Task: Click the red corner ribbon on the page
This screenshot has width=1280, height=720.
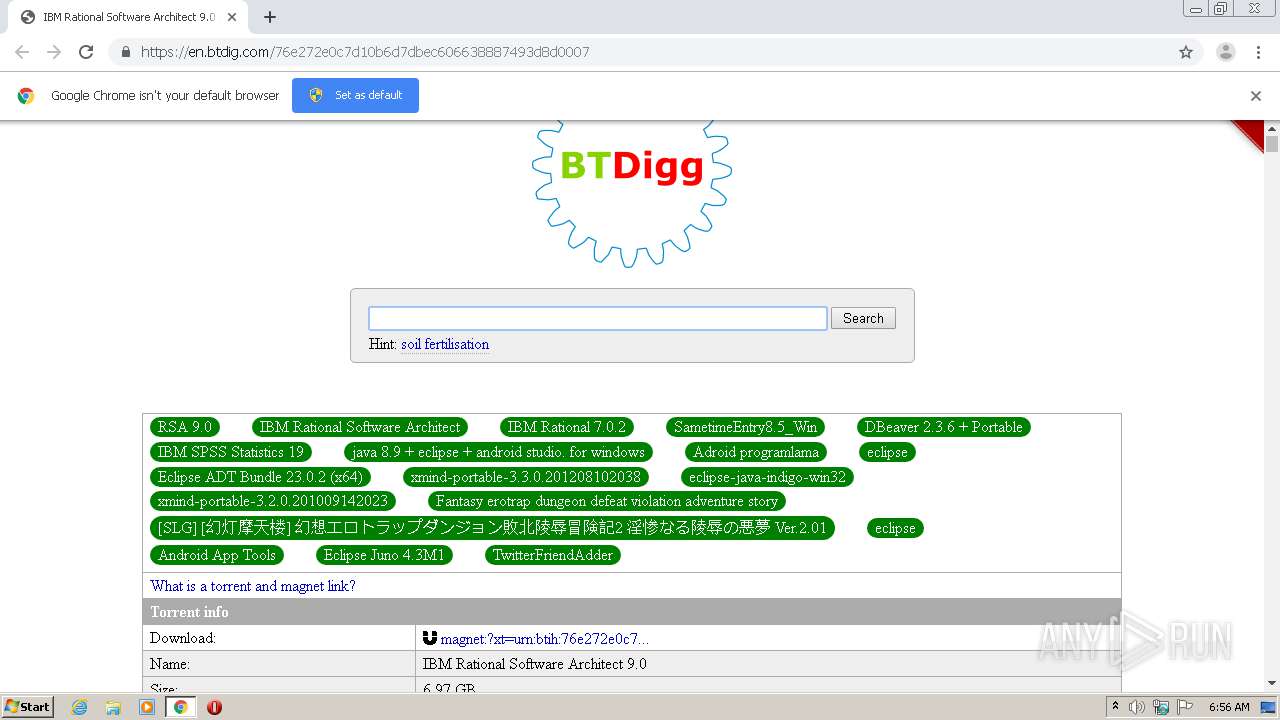Action: pyautogui.click(x=1252, y=134)
